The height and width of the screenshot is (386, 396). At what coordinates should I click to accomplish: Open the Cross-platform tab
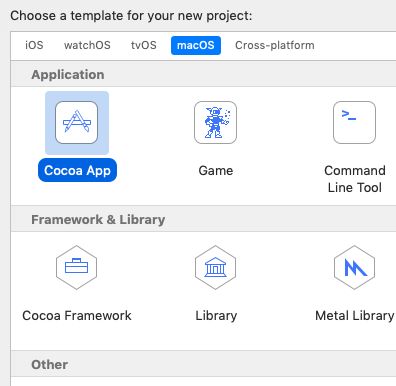tap(275, 45)
